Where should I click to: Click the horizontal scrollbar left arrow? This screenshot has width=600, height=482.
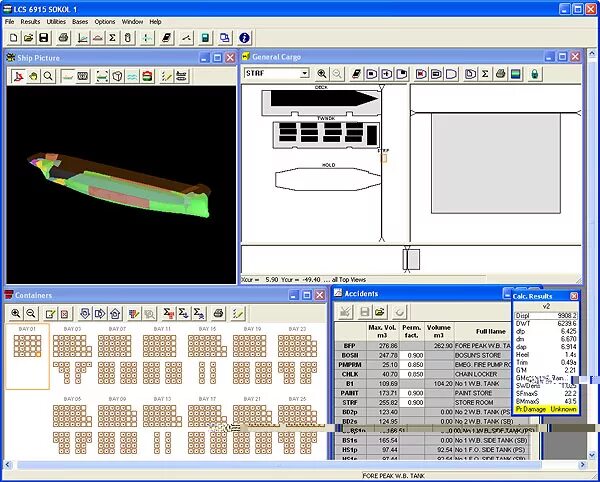(8, 465)
